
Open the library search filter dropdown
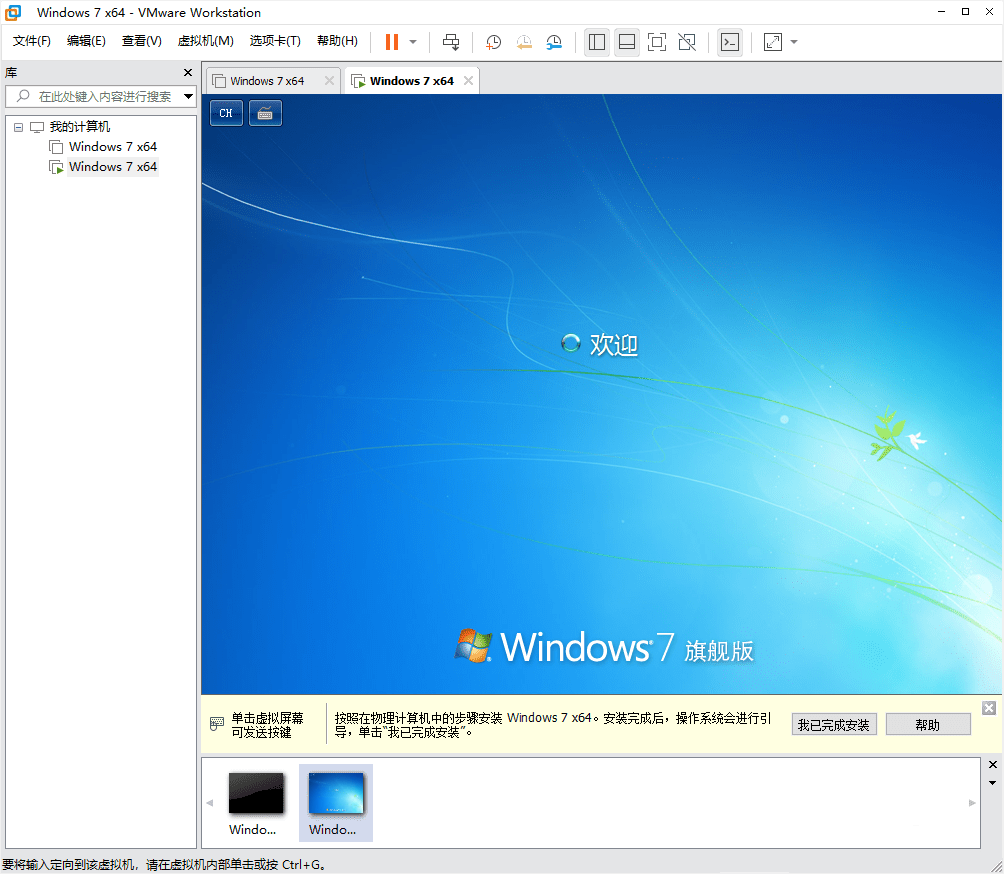188,97
